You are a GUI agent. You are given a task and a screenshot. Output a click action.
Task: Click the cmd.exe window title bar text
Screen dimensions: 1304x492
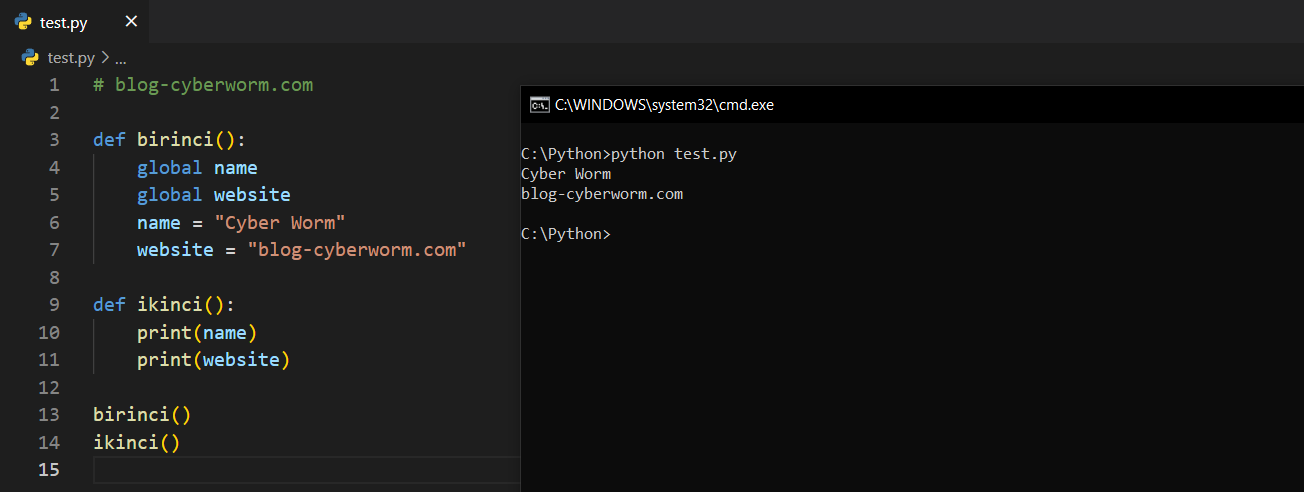point(664,104)
